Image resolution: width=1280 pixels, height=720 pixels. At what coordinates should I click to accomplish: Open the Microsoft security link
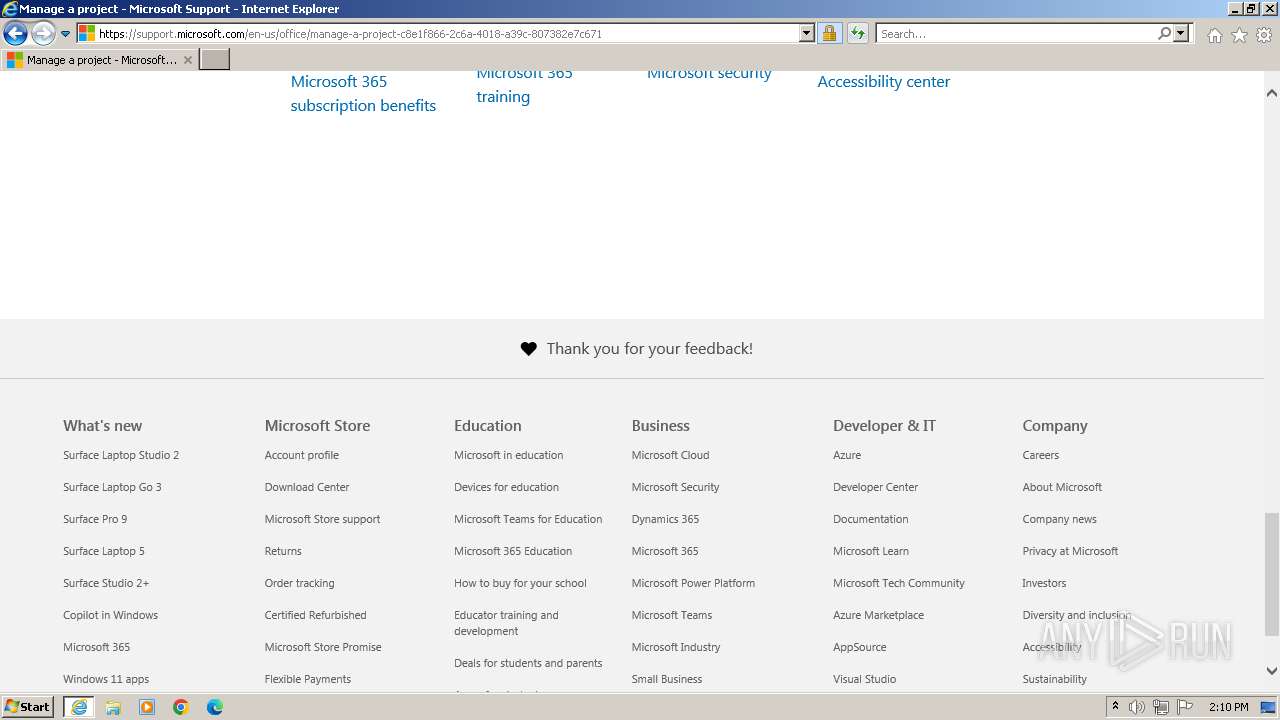coord(709,74)
